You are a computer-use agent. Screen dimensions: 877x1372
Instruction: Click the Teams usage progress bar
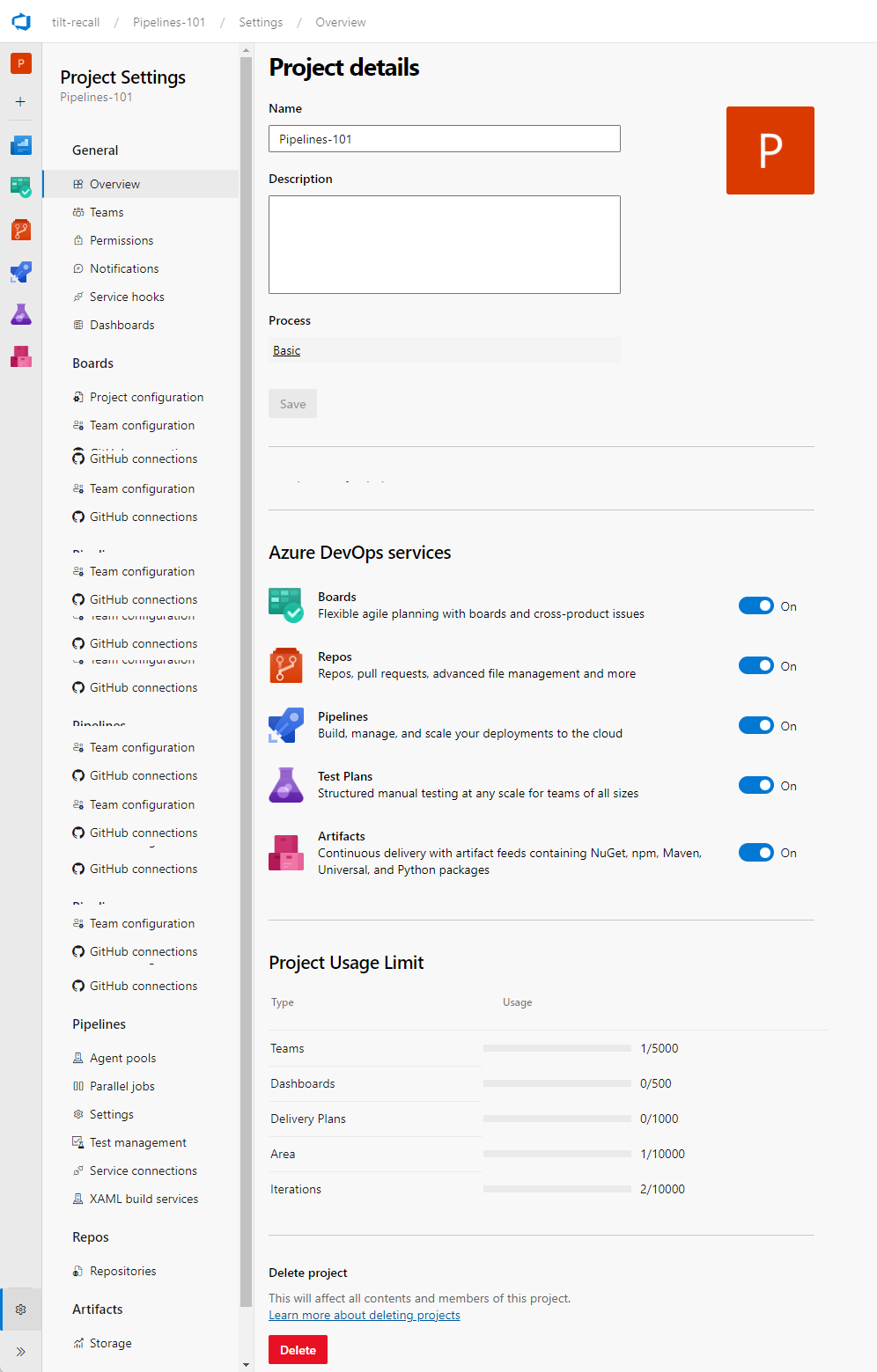tap(556, 1048)
